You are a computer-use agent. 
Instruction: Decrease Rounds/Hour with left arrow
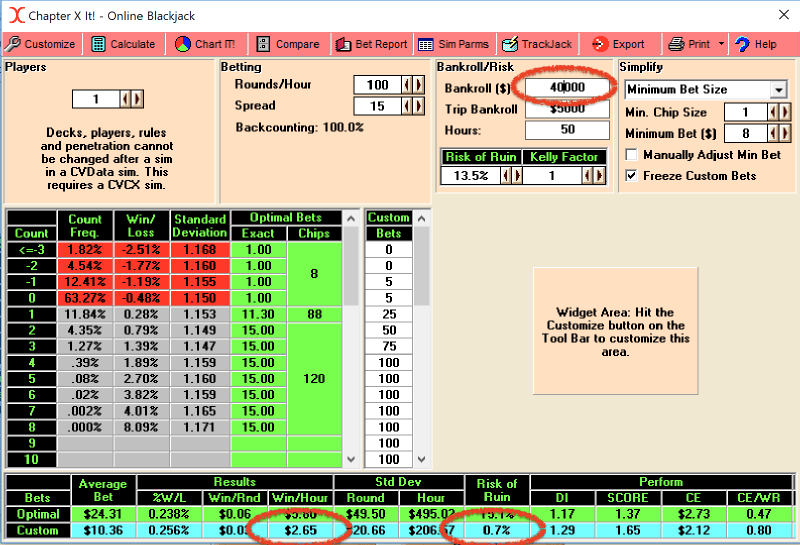coord(407,85)
